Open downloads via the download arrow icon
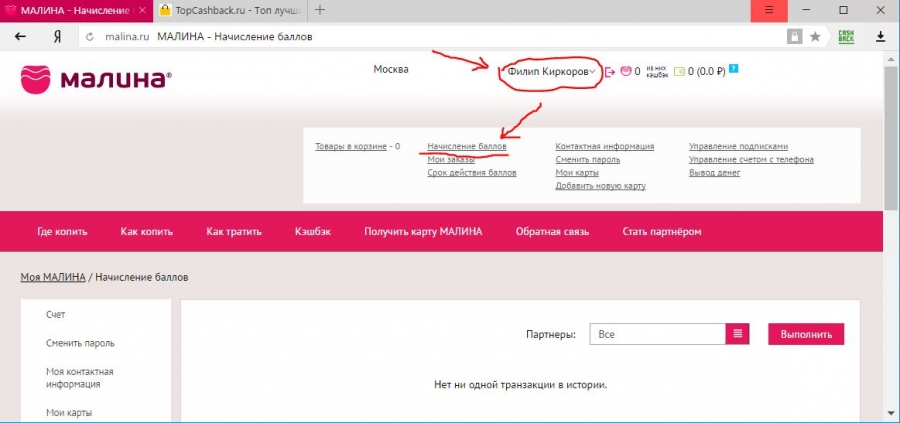The image size is (900, 423). (880, 37)
